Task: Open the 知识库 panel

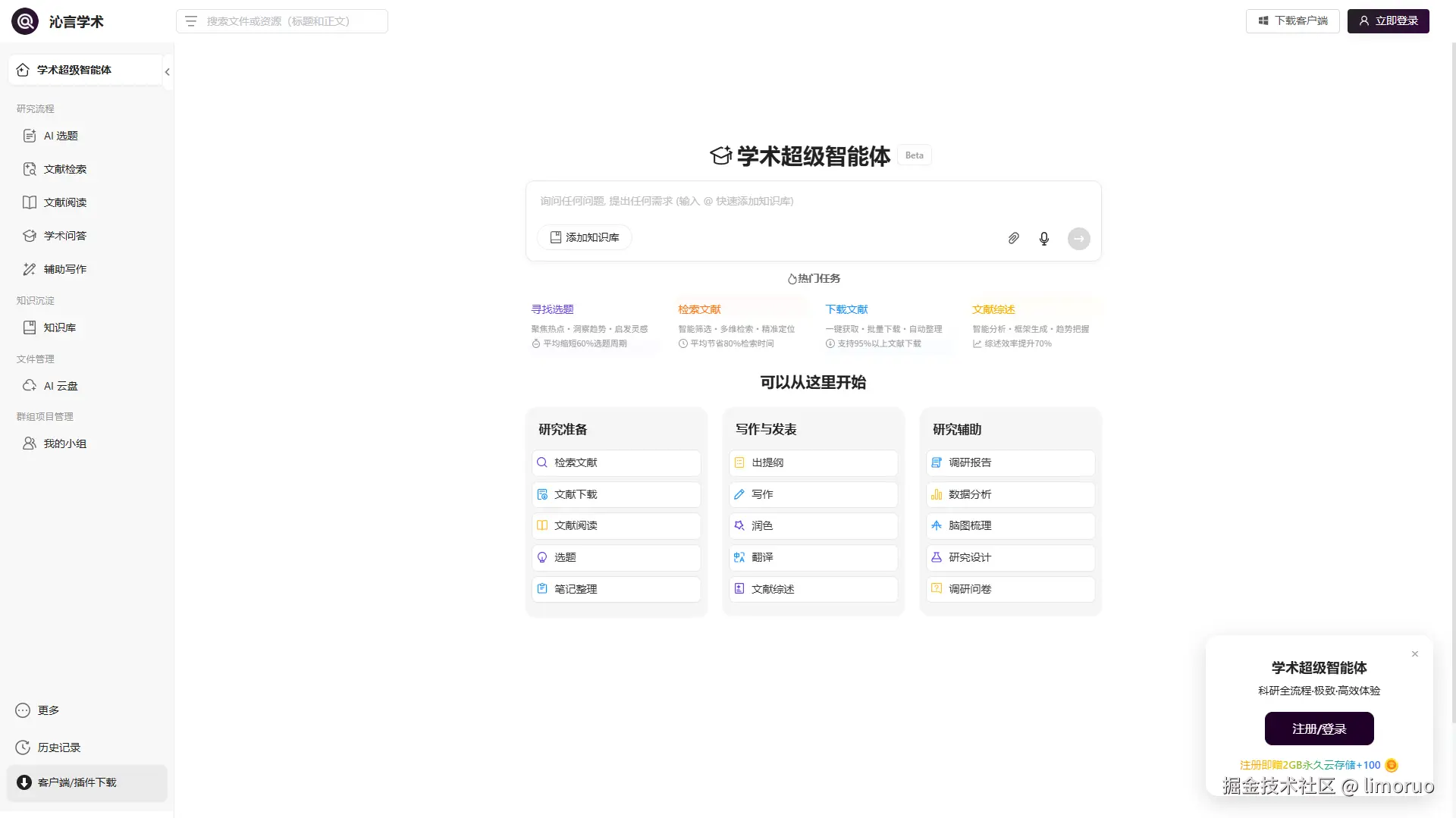Action: (x=58, y=328)
